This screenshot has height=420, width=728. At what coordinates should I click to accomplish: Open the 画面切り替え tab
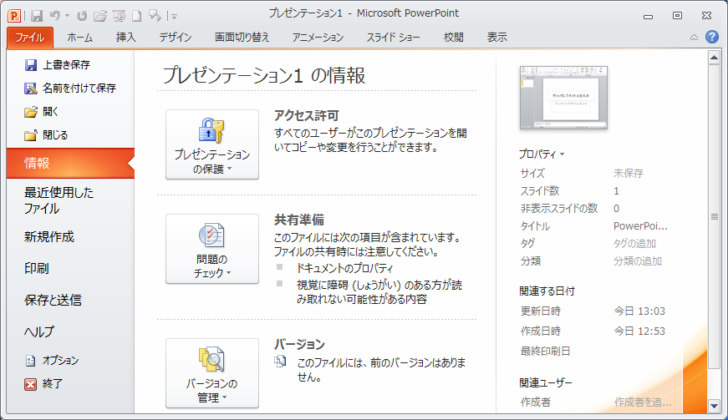[x=242, y=38]
